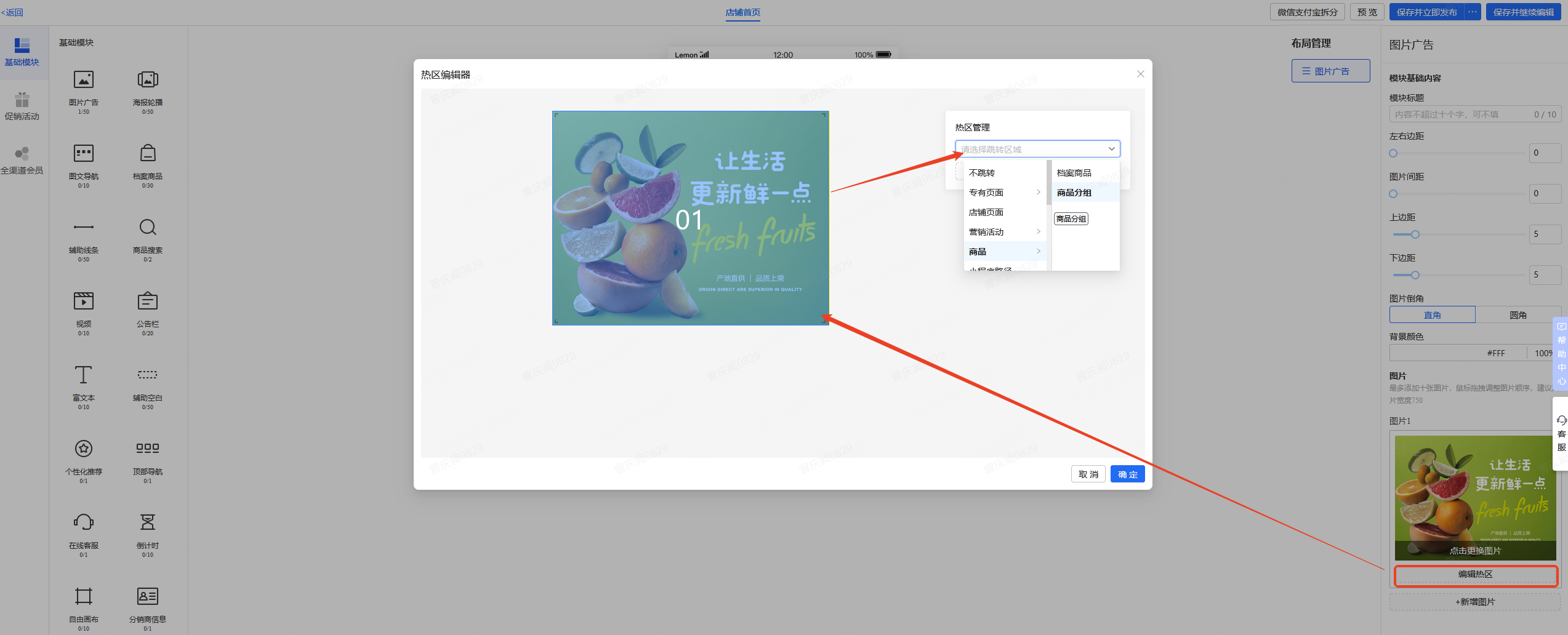This screenshot has width=1568, height=635.
Task: Adjust the 上边距 slider handle
Action: pos(1415,234)
